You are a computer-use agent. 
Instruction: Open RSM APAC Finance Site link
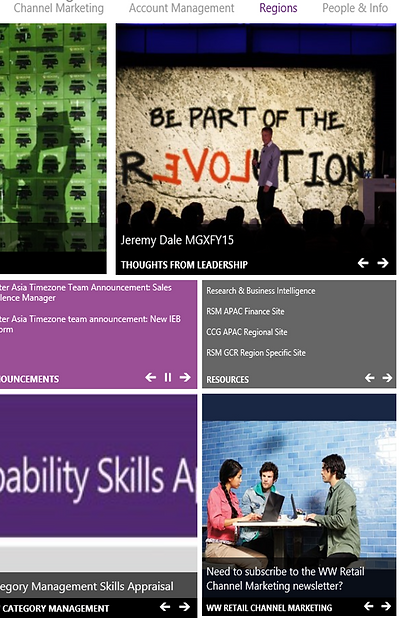245,311
